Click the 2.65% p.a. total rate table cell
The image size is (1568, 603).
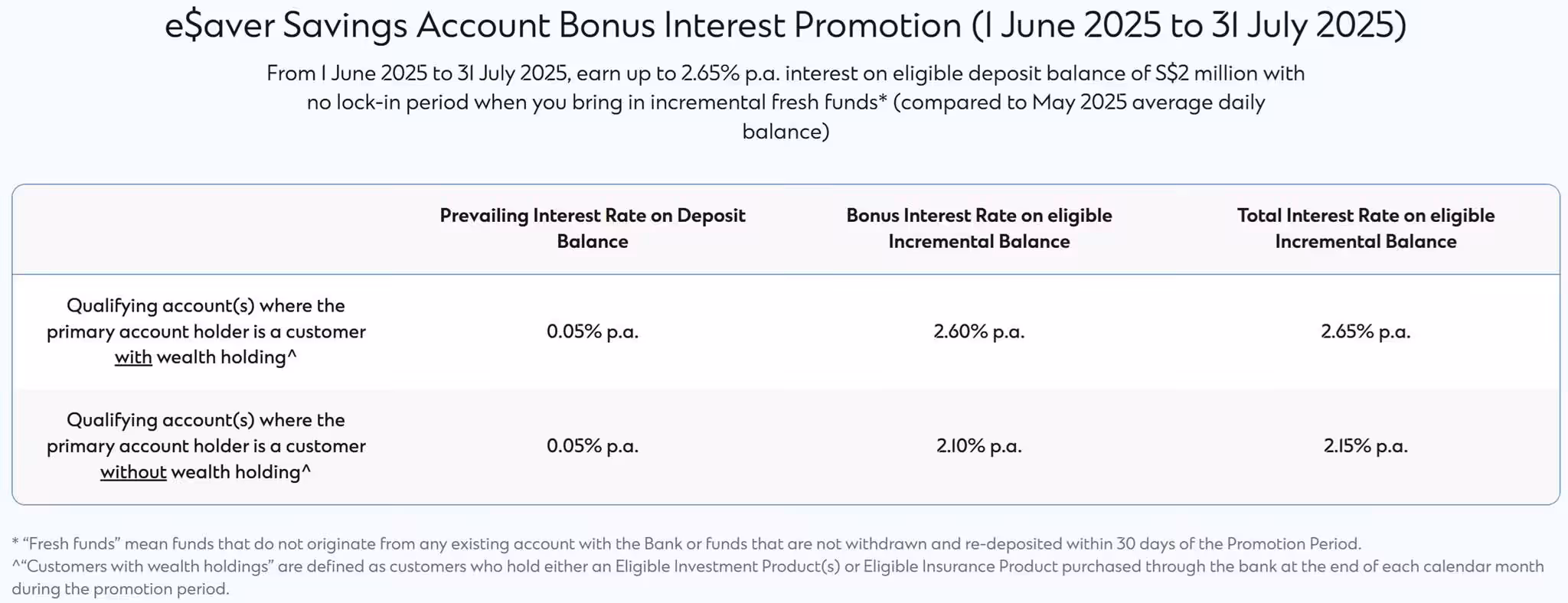tap(1365, 331)
